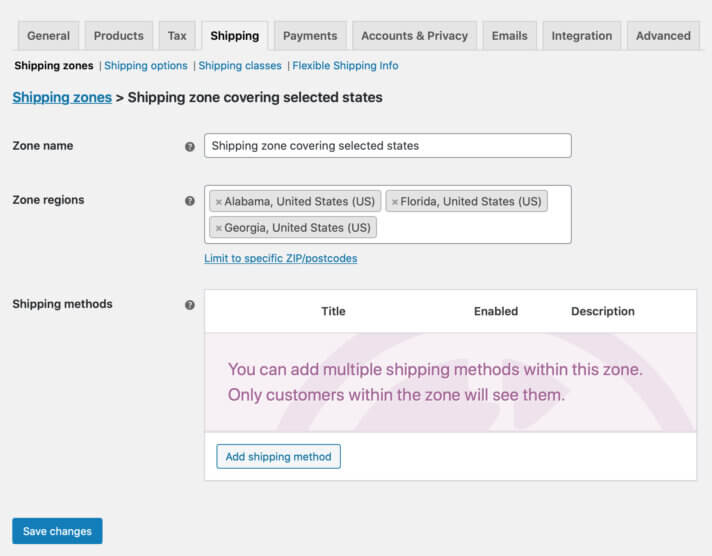
Task: Go back via Shipping zones breadcrumb
Action: [62, 97]
